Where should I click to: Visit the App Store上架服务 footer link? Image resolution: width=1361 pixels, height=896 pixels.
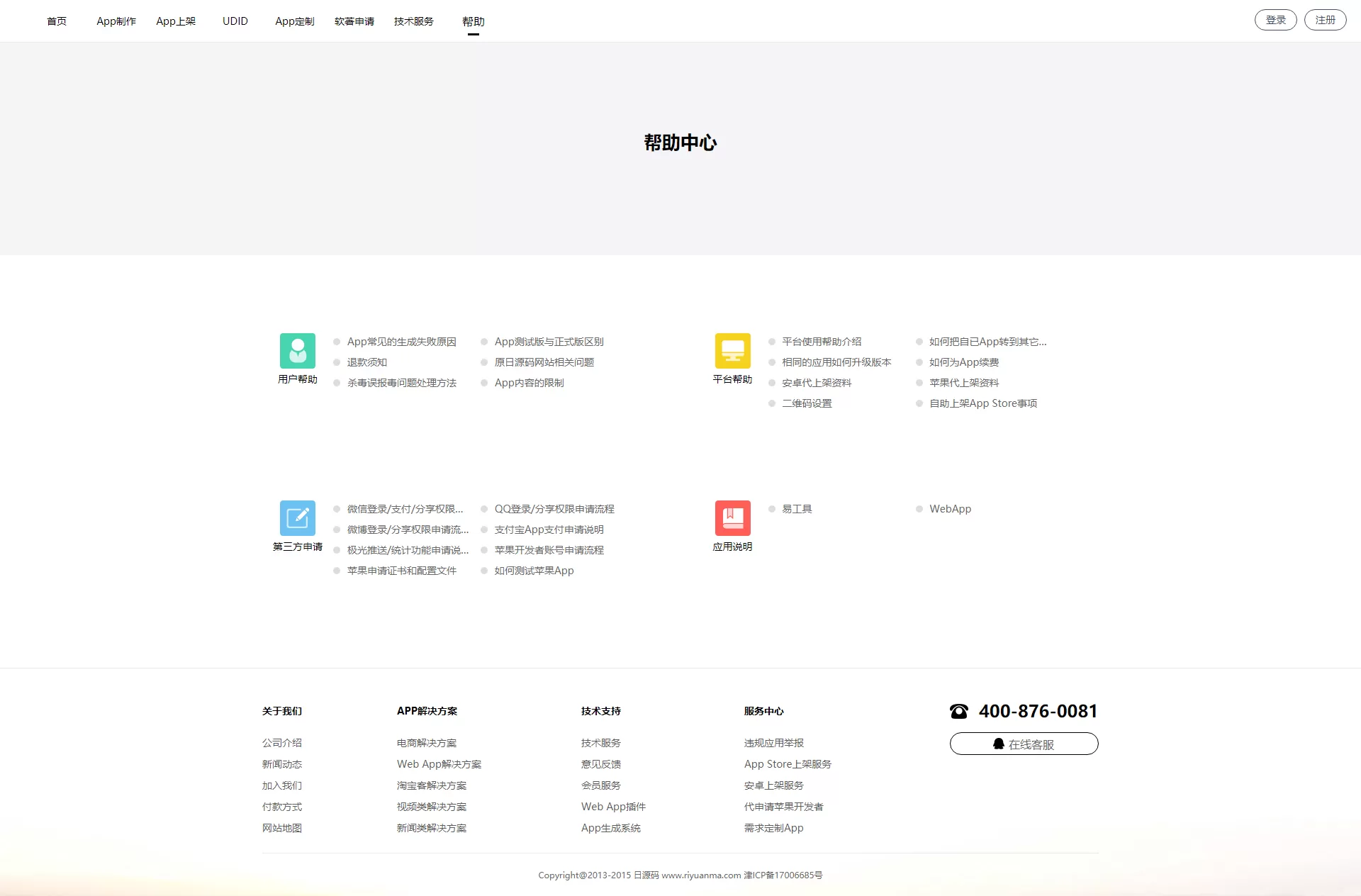coord(788,764)
